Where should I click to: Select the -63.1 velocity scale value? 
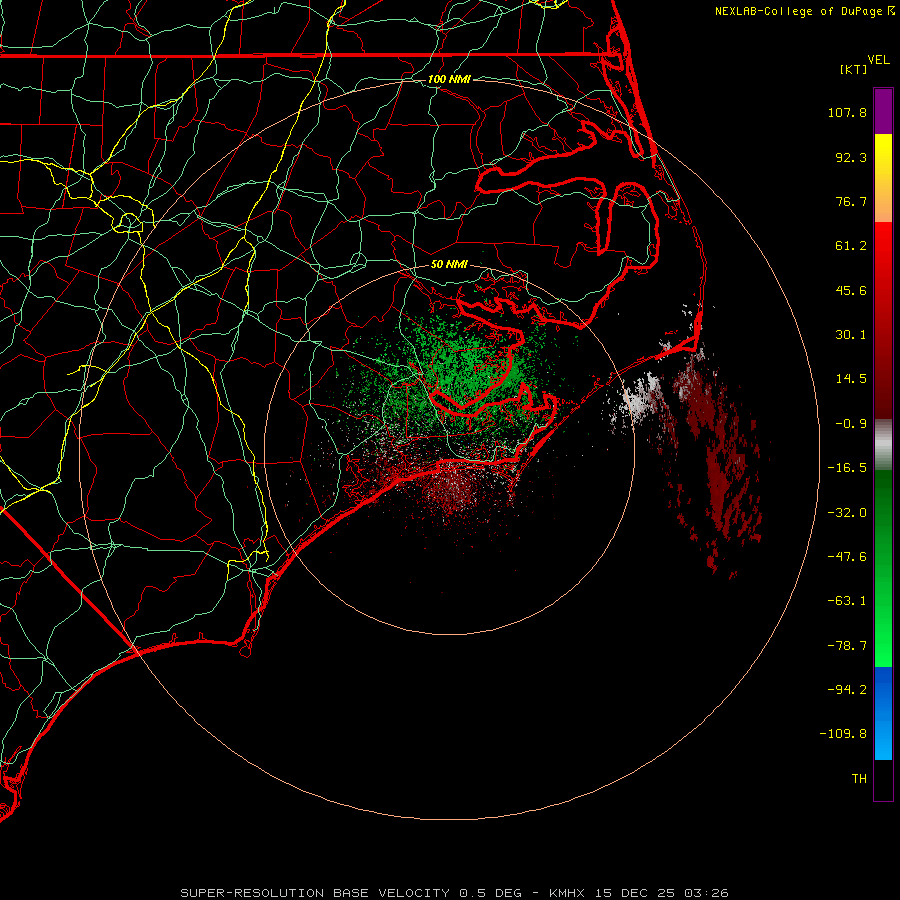(847, 601)
